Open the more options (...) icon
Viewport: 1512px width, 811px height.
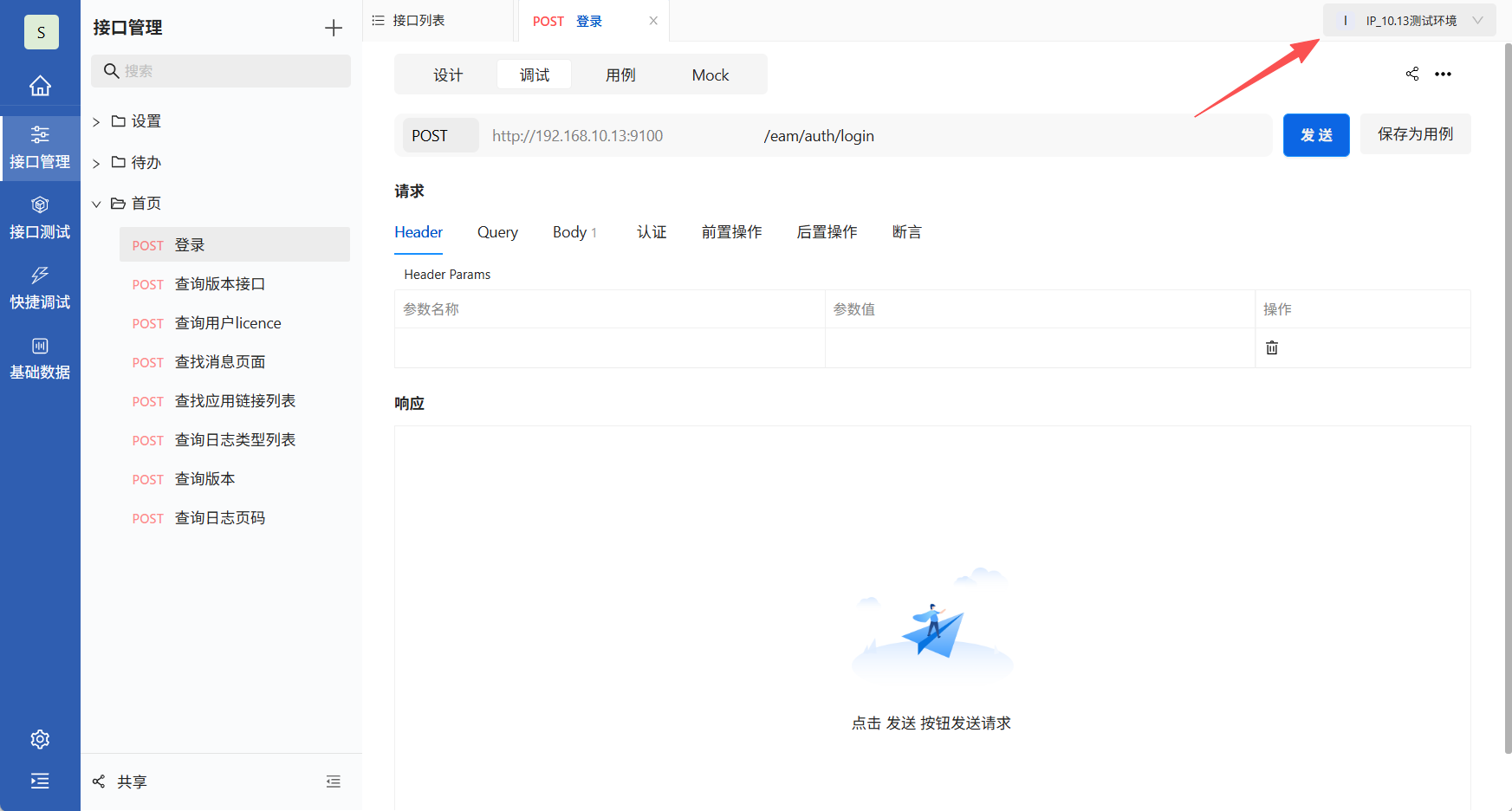[x=1444, y=74]
